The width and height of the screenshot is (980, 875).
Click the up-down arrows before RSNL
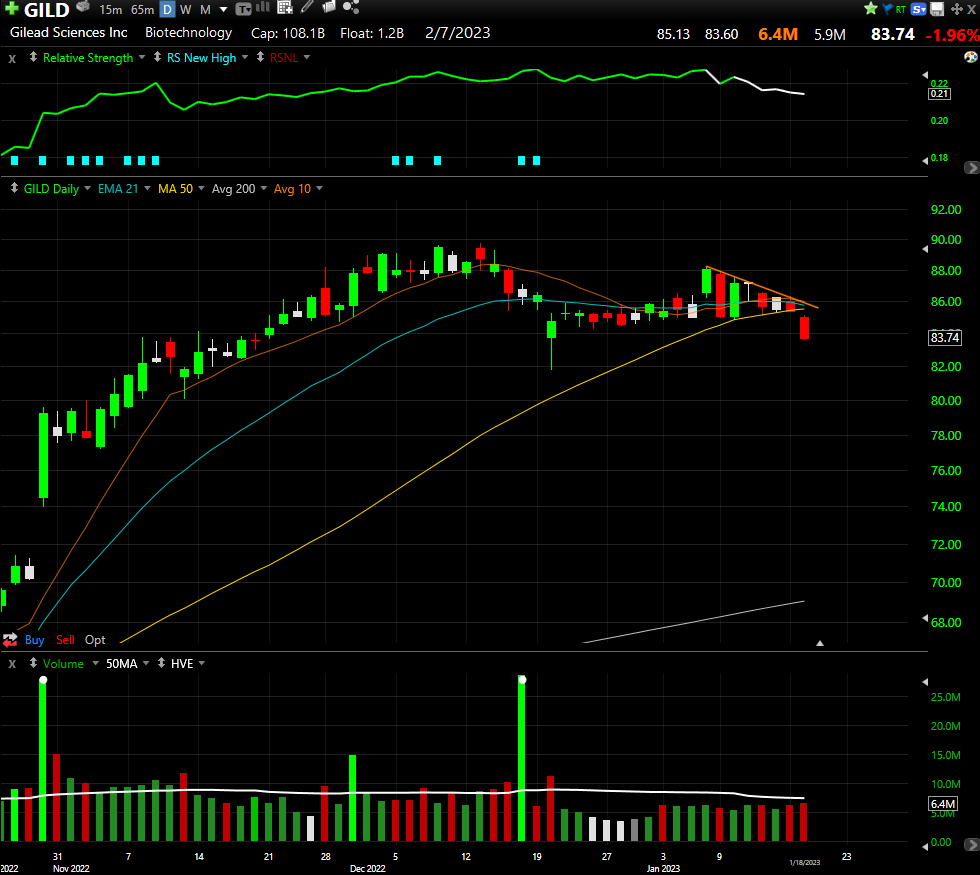260,57
